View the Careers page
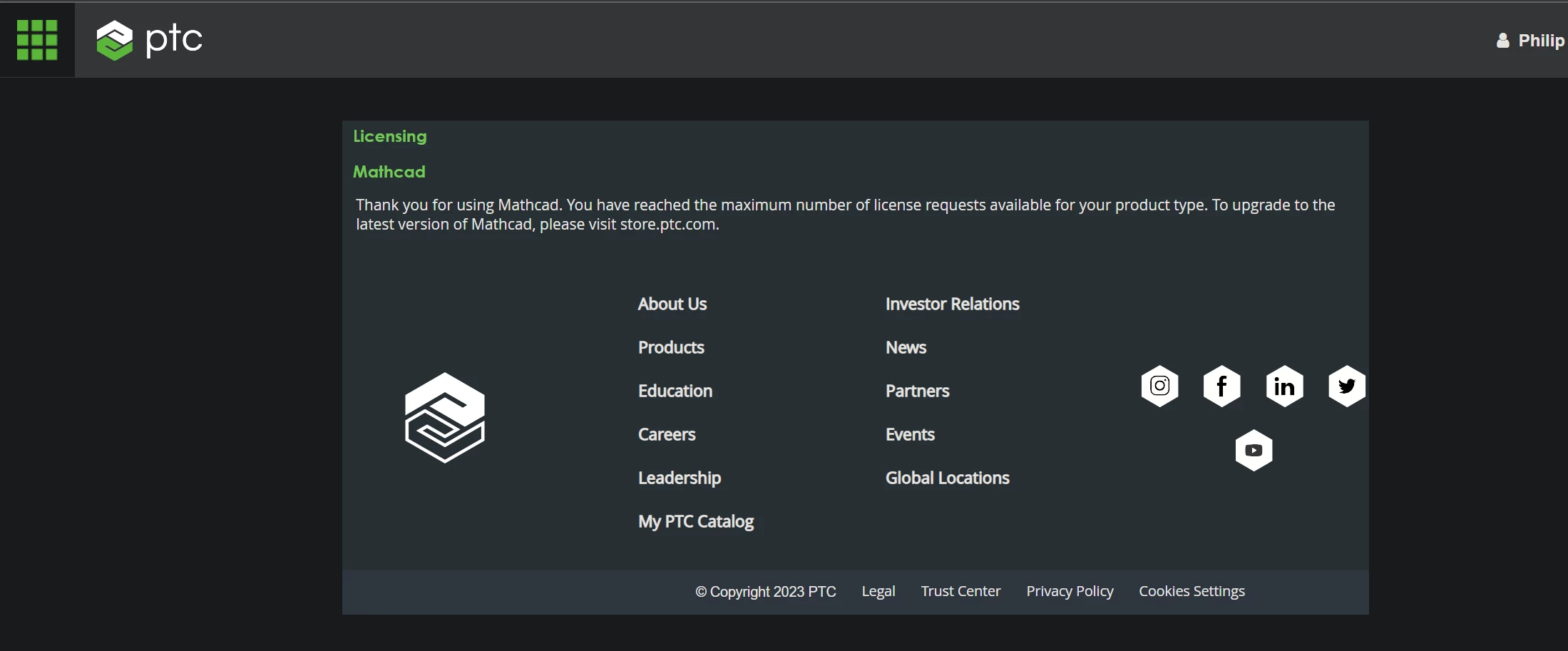 (x=667, y=435)
